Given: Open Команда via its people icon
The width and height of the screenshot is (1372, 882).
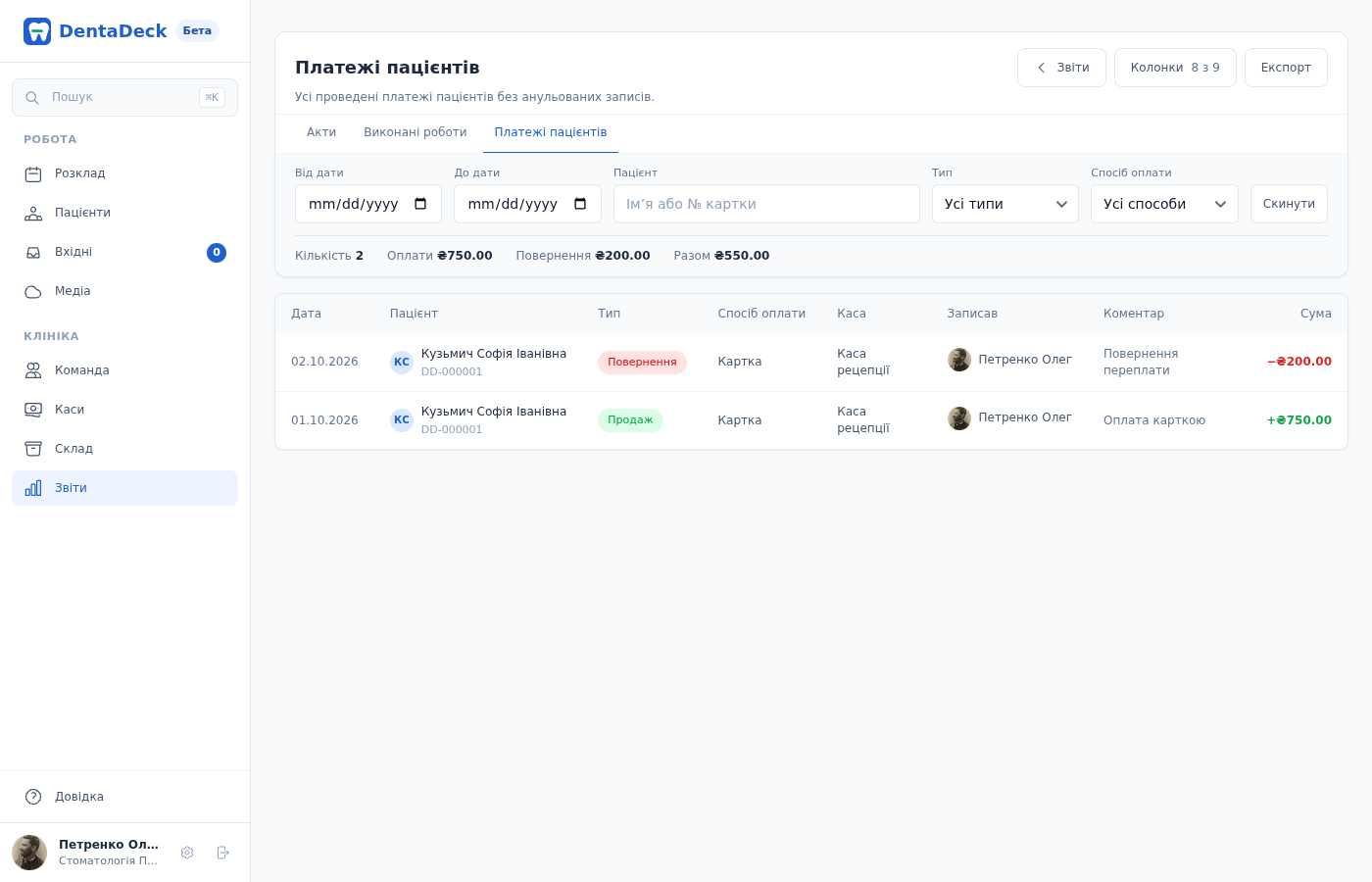Looking at the screenshot, I should point(33,370).
